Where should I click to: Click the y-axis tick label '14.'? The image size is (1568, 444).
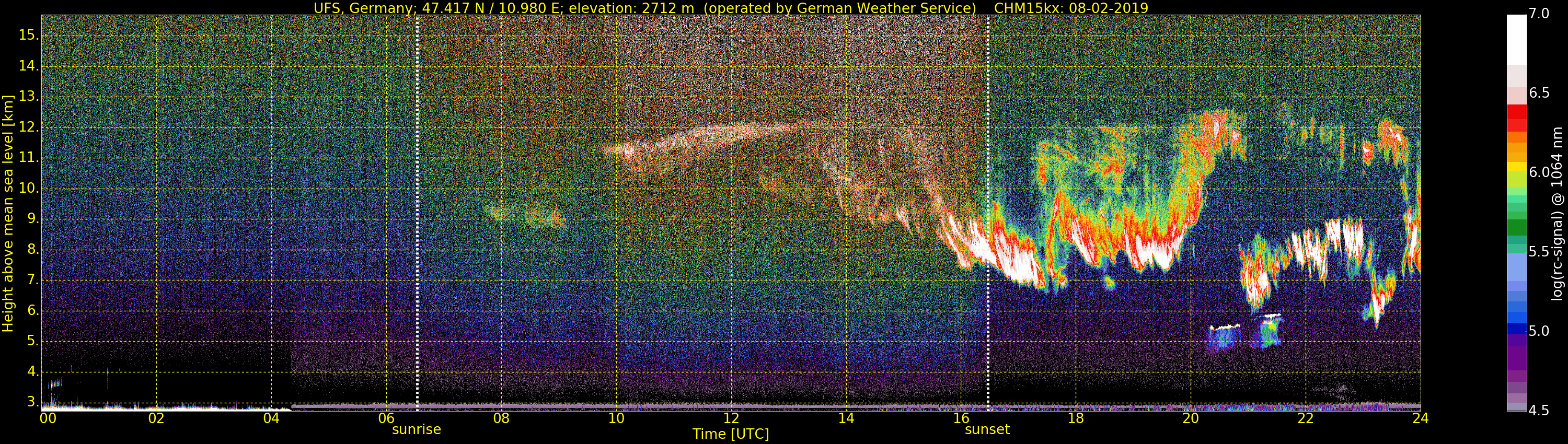click(x=29, y=66)
